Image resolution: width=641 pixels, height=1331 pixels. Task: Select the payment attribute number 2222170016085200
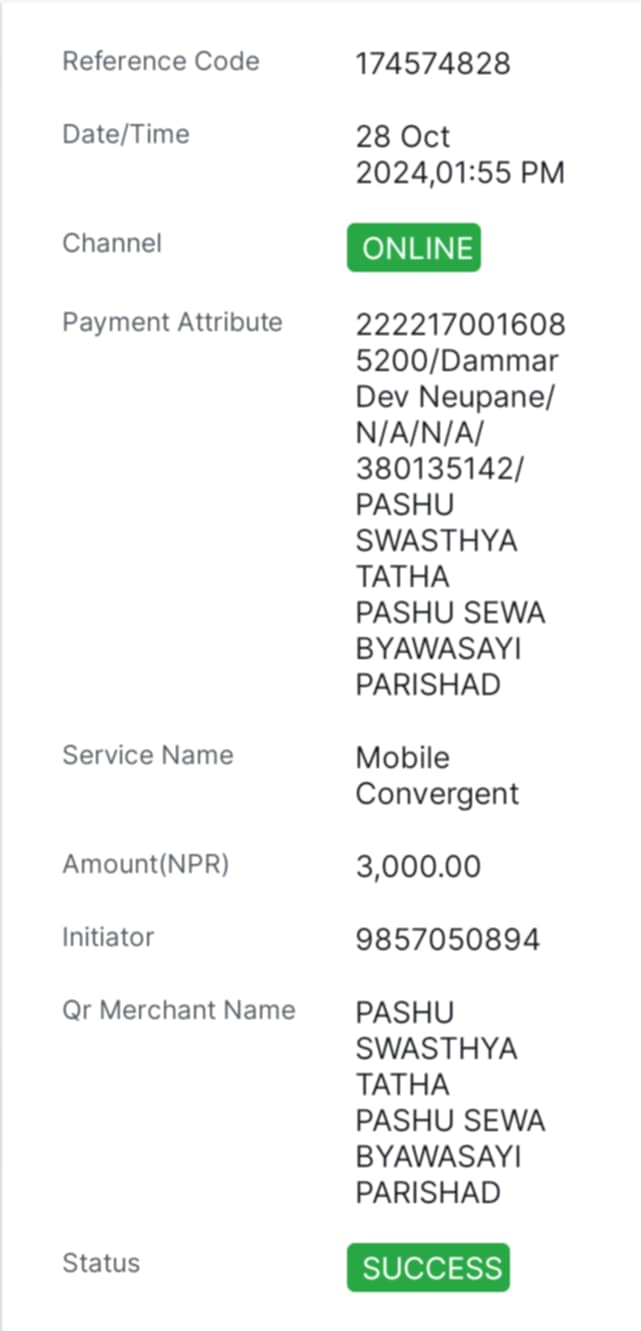tap(460, 343)
